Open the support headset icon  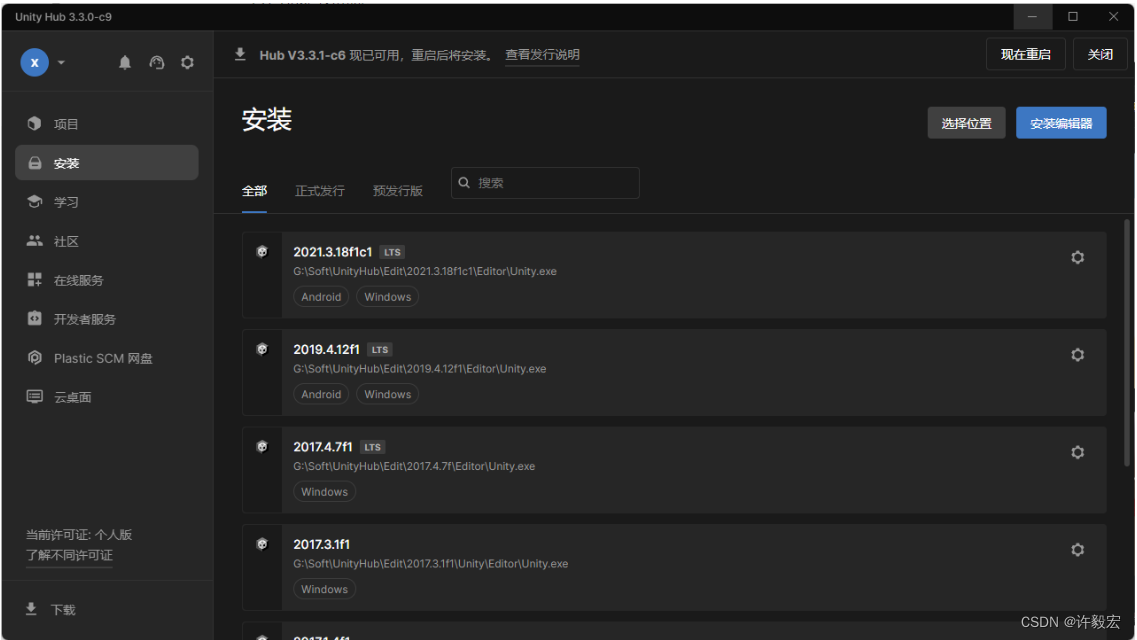[x=157, y=62]
